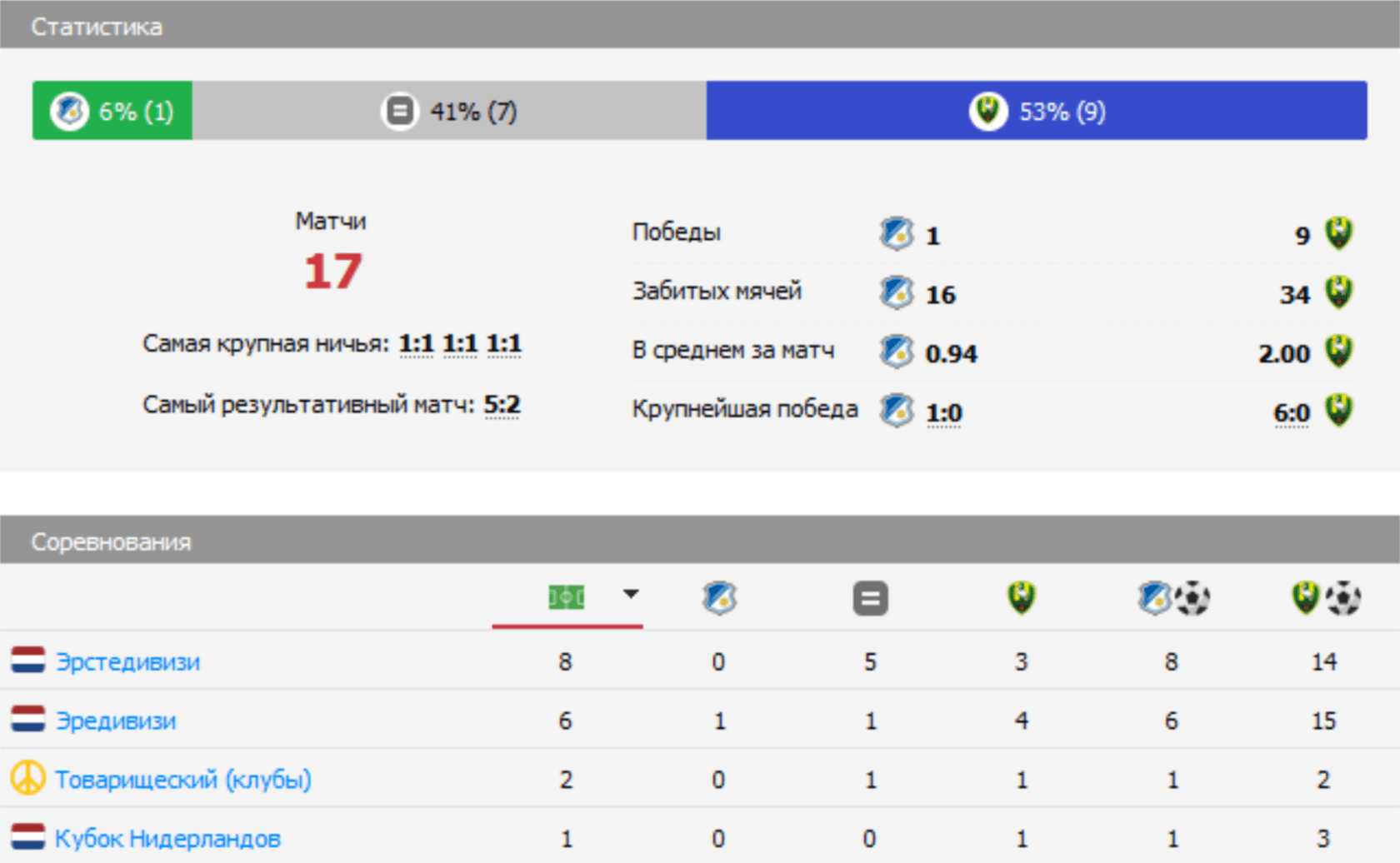1400x863 pixels.
Task: Click the blue team wins column icon
Action: pyautogui.click(x=719, y=598)
